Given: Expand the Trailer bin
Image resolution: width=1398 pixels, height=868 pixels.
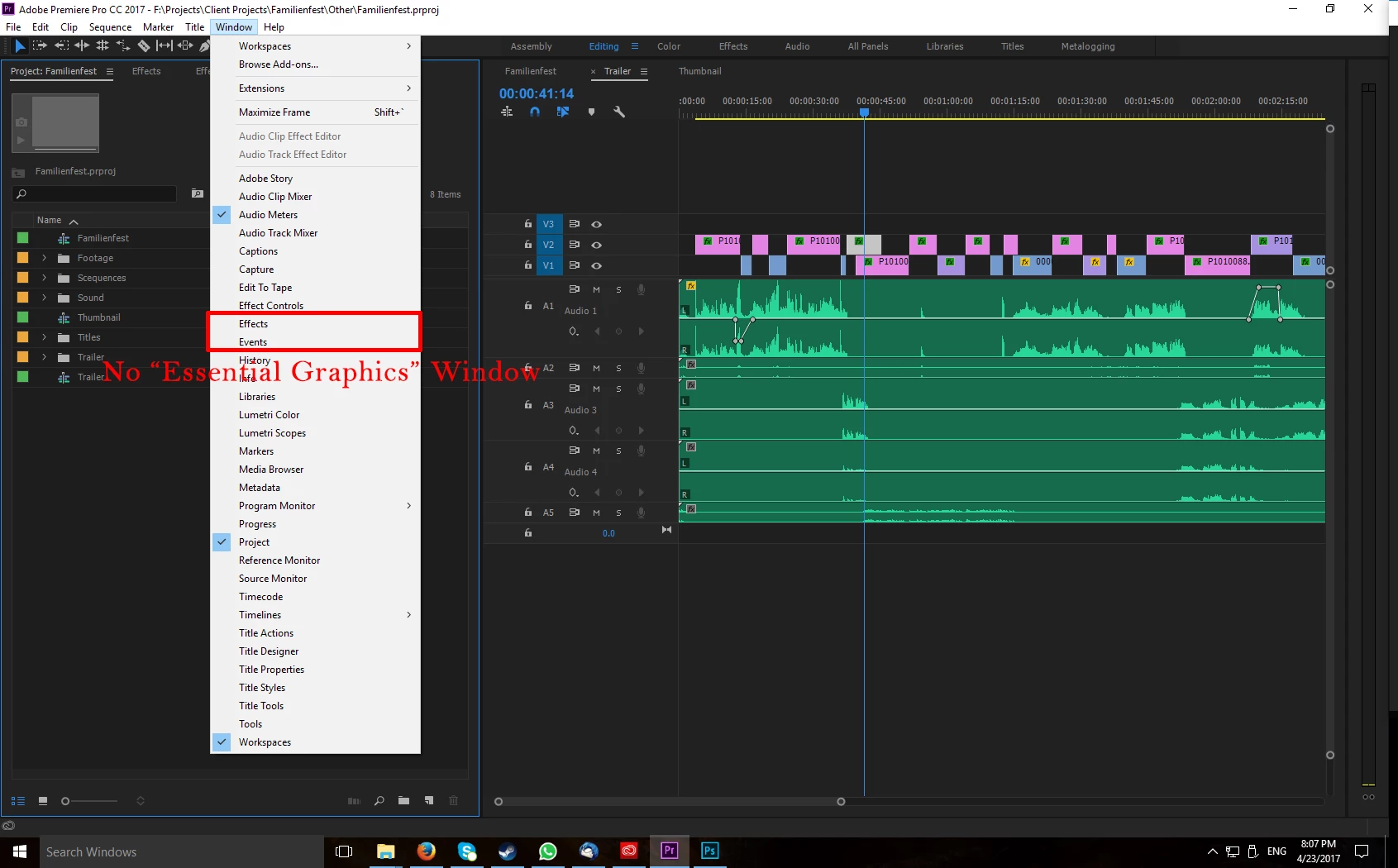Looking at the screenshot, I should [45, 357].
